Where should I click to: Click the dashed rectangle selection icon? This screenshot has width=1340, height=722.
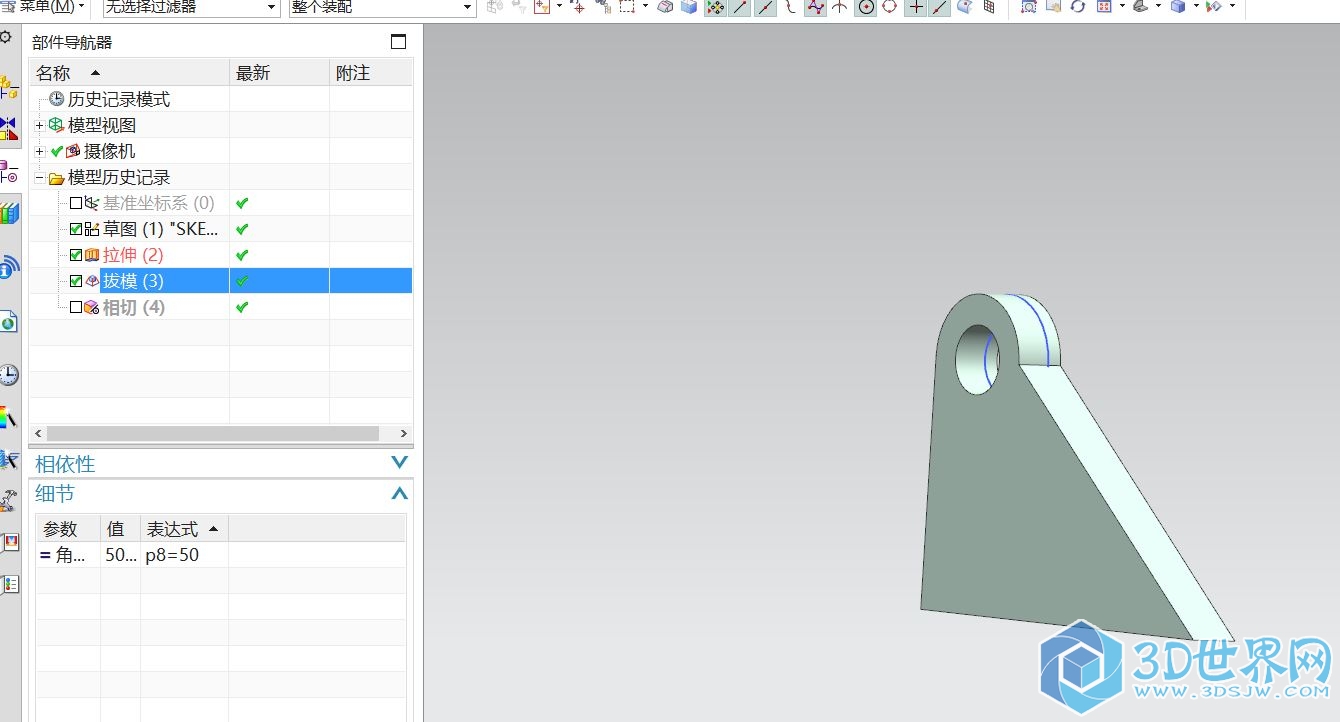click(627, 7)
